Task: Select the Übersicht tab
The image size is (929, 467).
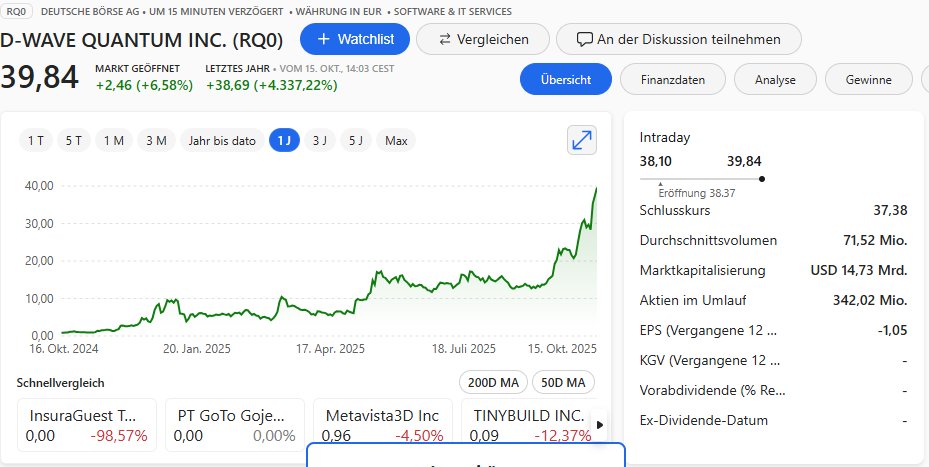Action: pyautogui.click(x=566, y=79)
